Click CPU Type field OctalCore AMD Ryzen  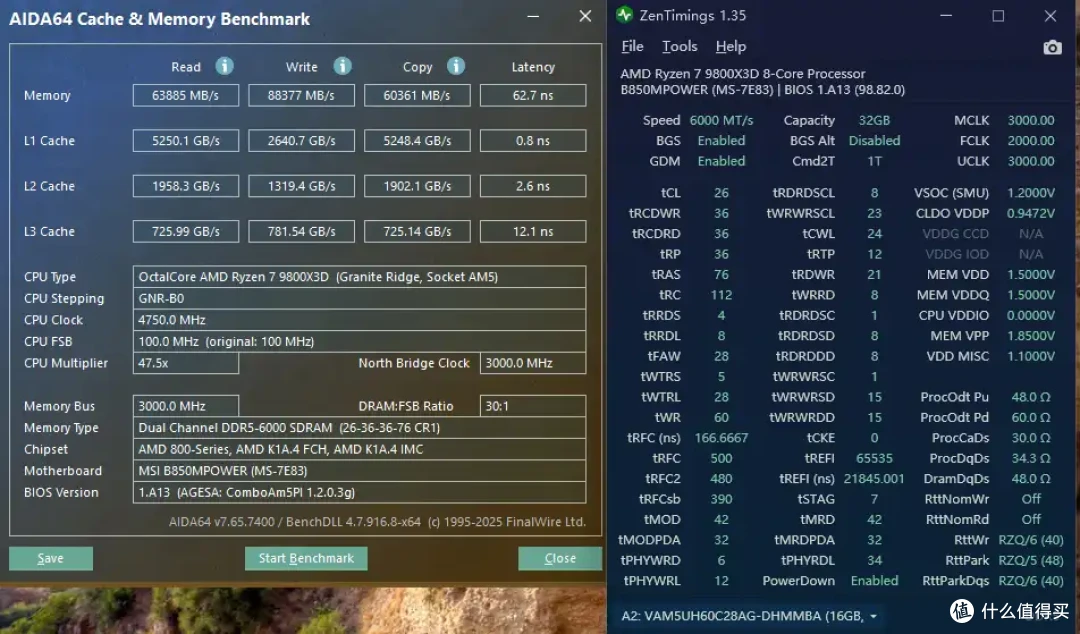pyautogui.click(x=360, y=276)
